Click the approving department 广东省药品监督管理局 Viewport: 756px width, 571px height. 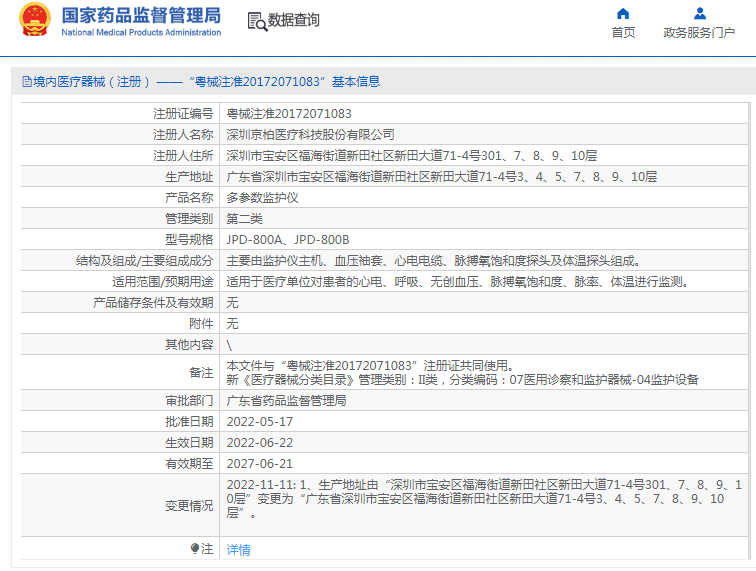[x=286, y=401]
